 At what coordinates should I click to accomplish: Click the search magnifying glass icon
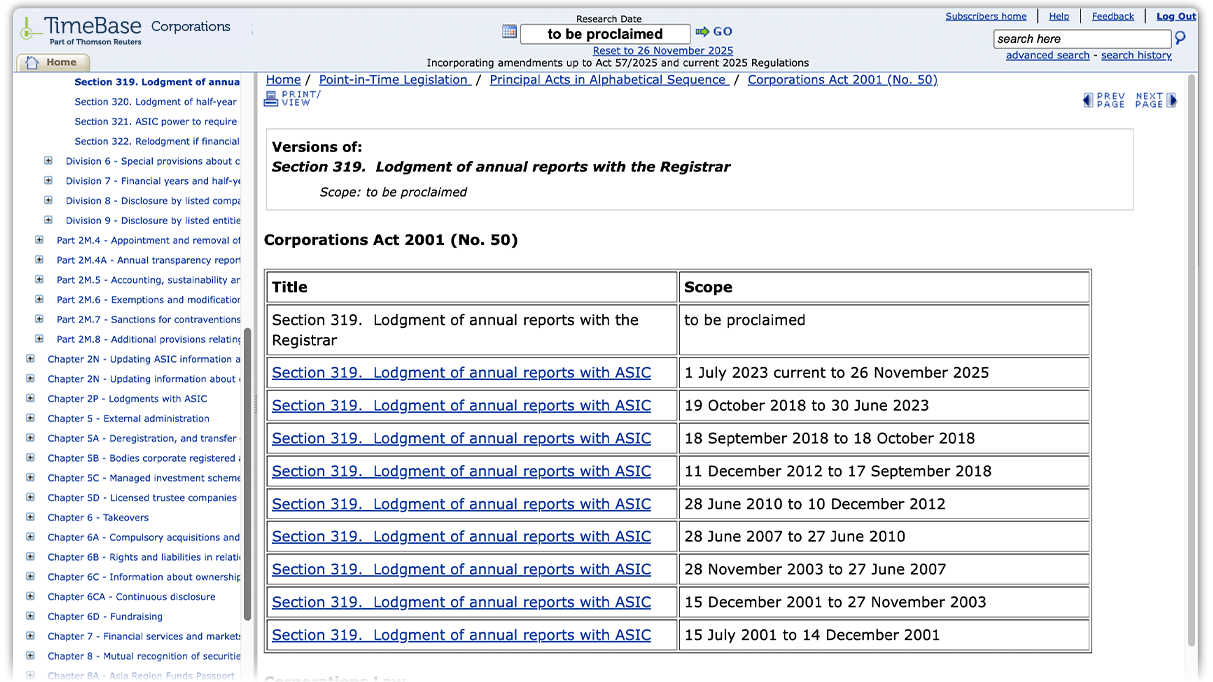(x=1179, y=38)
